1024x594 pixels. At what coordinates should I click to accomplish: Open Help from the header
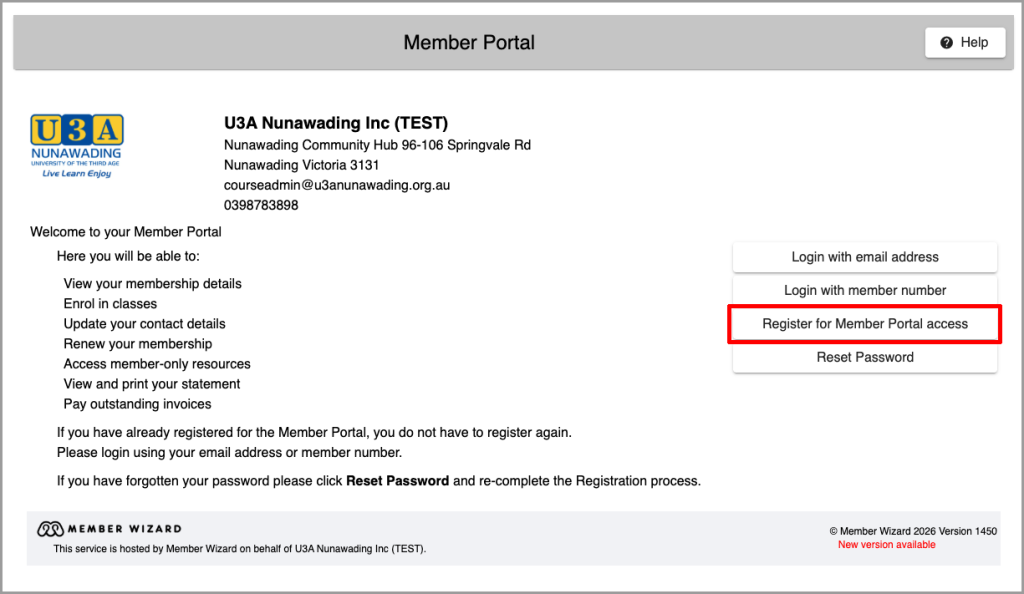pos(965,42)
